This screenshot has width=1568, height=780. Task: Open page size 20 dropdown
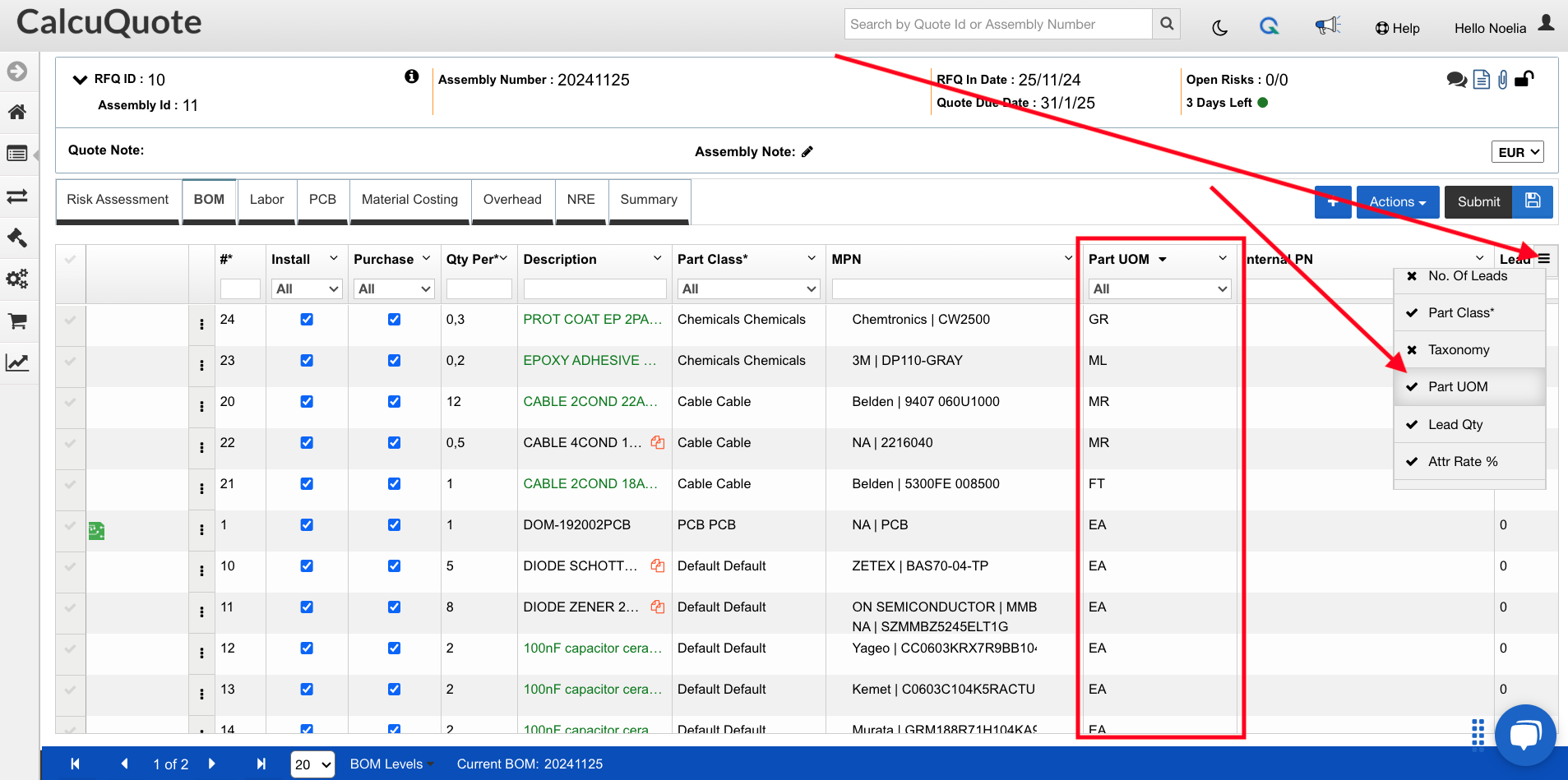point(313,764)
